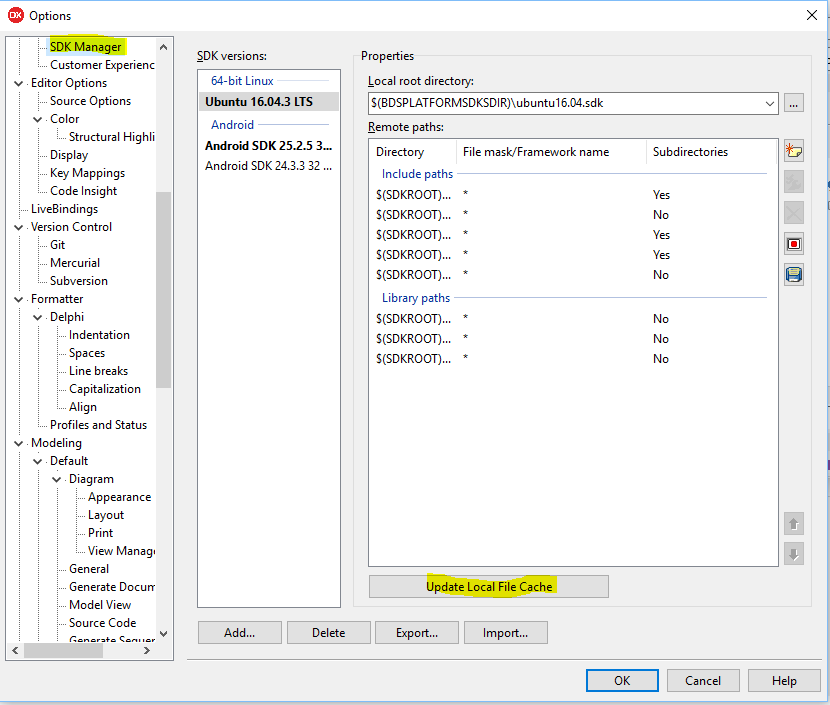
Task: Click the Delete path item icon
Action: coord(793,213)
